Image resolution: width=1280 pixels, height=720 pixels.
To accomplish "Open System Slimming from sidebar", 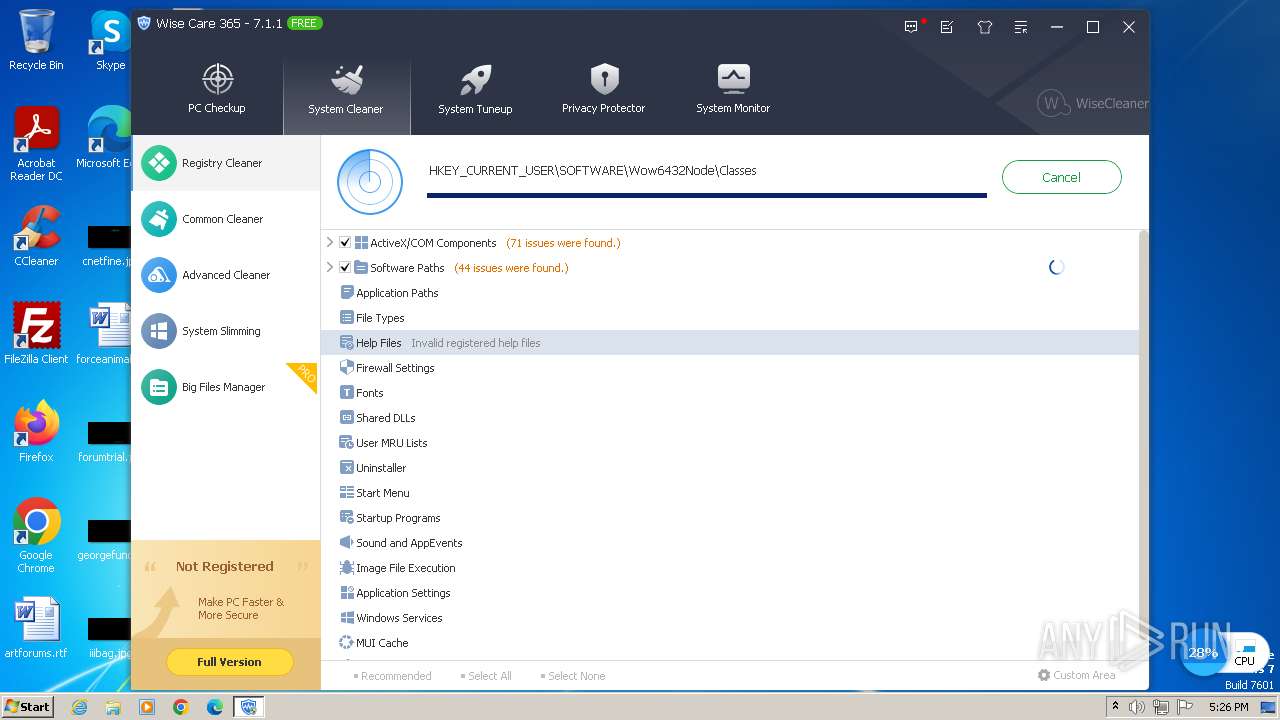I will (x=226, y=331).
